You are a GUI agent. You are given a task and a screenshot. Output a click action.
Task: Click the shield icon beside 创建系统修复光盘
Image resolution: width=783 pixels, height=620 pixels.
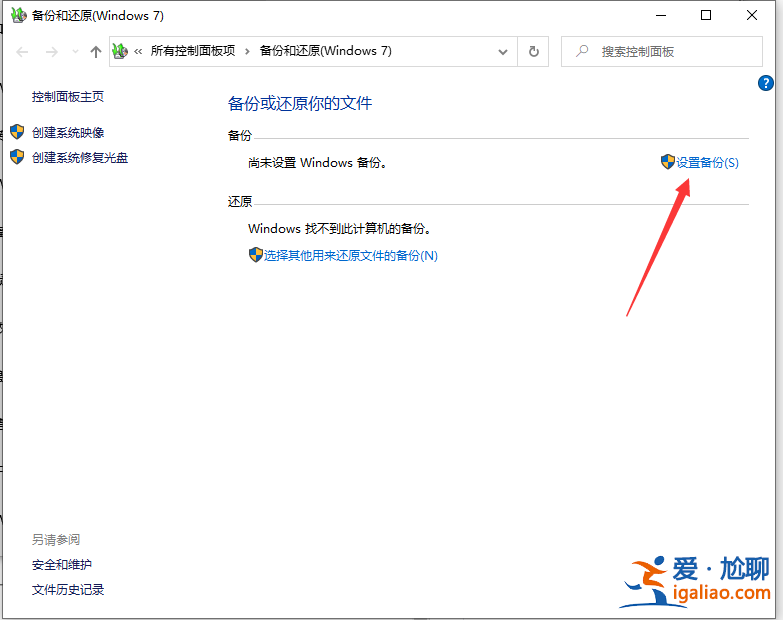coord(17,157)
